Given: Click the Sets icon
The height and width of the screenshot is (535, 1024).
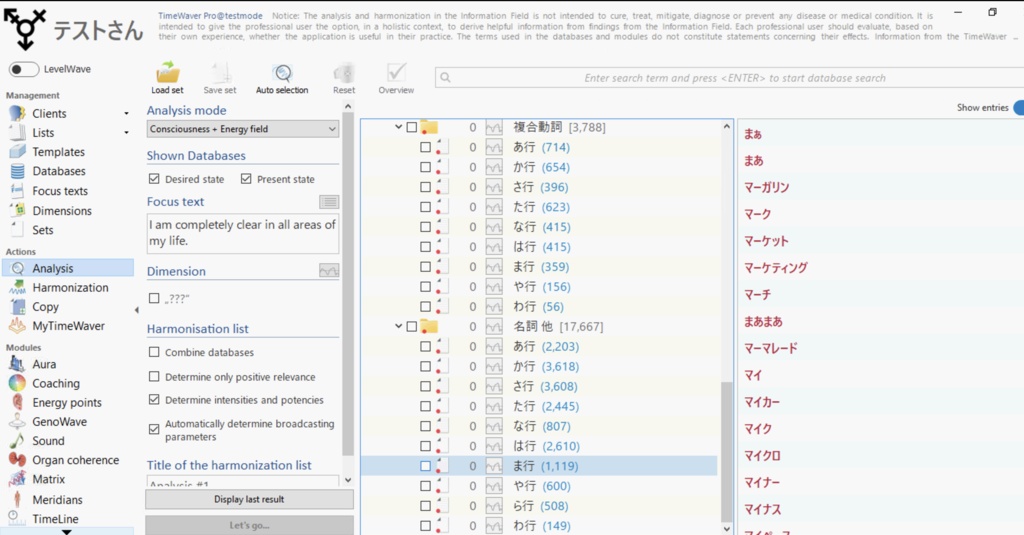Looking at the screenshot, I should [x=18, y=230].
